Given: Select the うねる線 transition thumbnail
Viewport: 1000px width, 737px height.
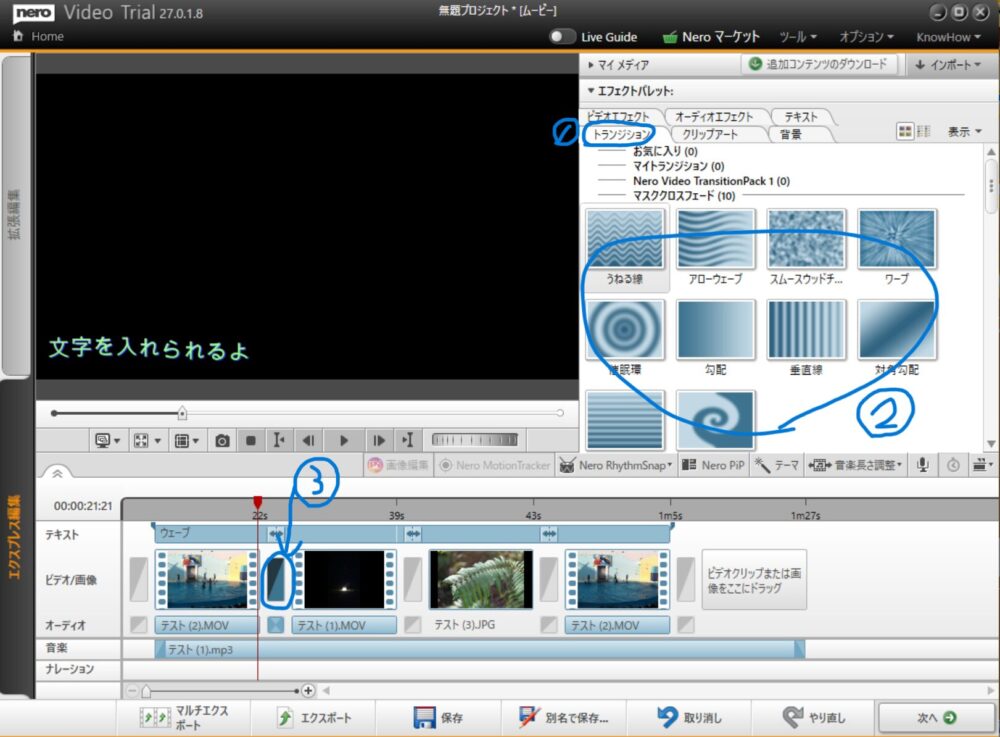Looking at the screenshot, I should (625, 238).
